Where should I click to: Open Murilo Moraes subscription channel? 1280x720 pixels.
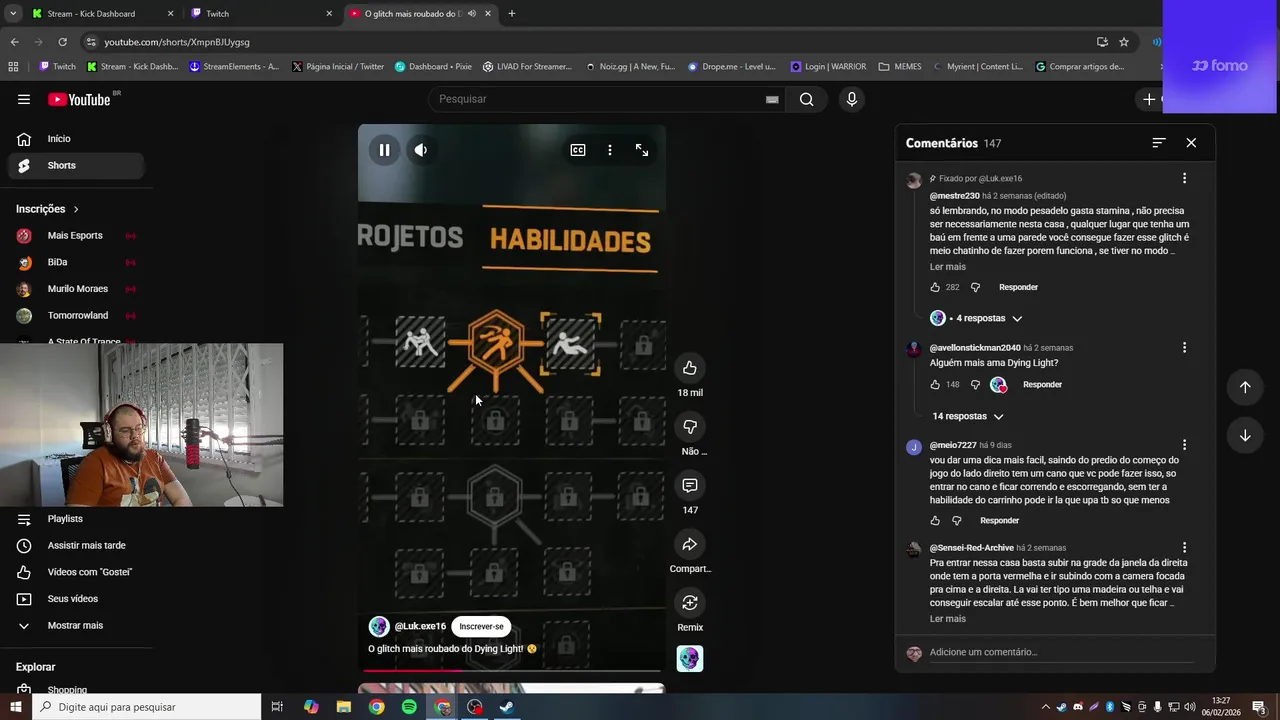[76, 289]
